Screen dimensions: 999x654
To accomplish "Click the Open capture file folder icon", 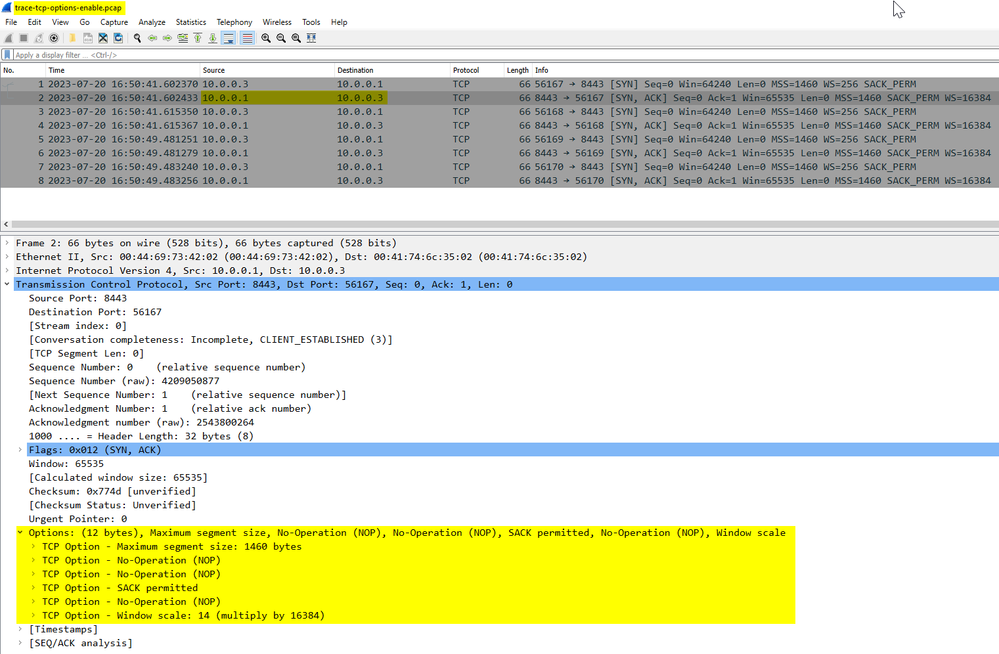I will 73,38.
